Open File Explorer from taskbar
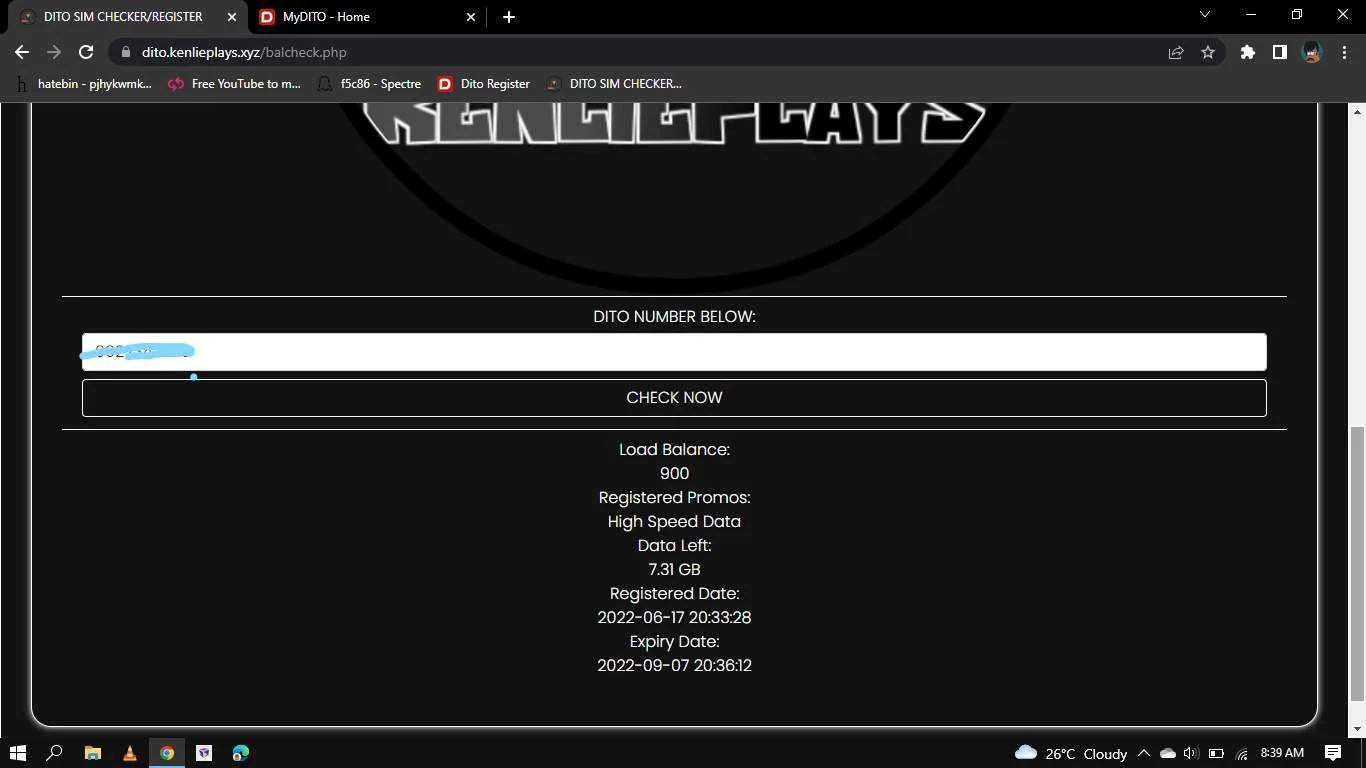Image resolution: width=1366 pixels, height=768 pixels. [x=92, y=753]
